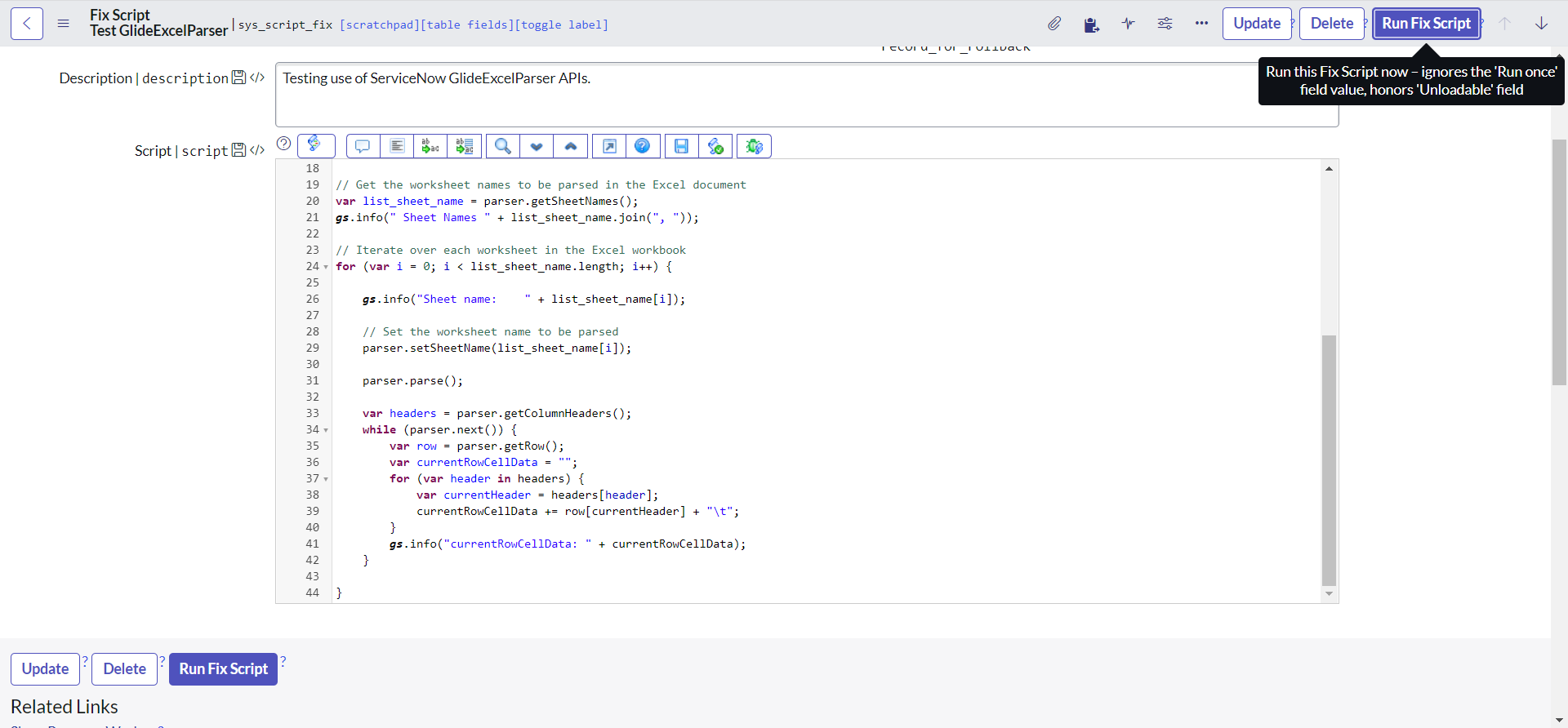Click line number 41 in the gutter

pos(312,544)
